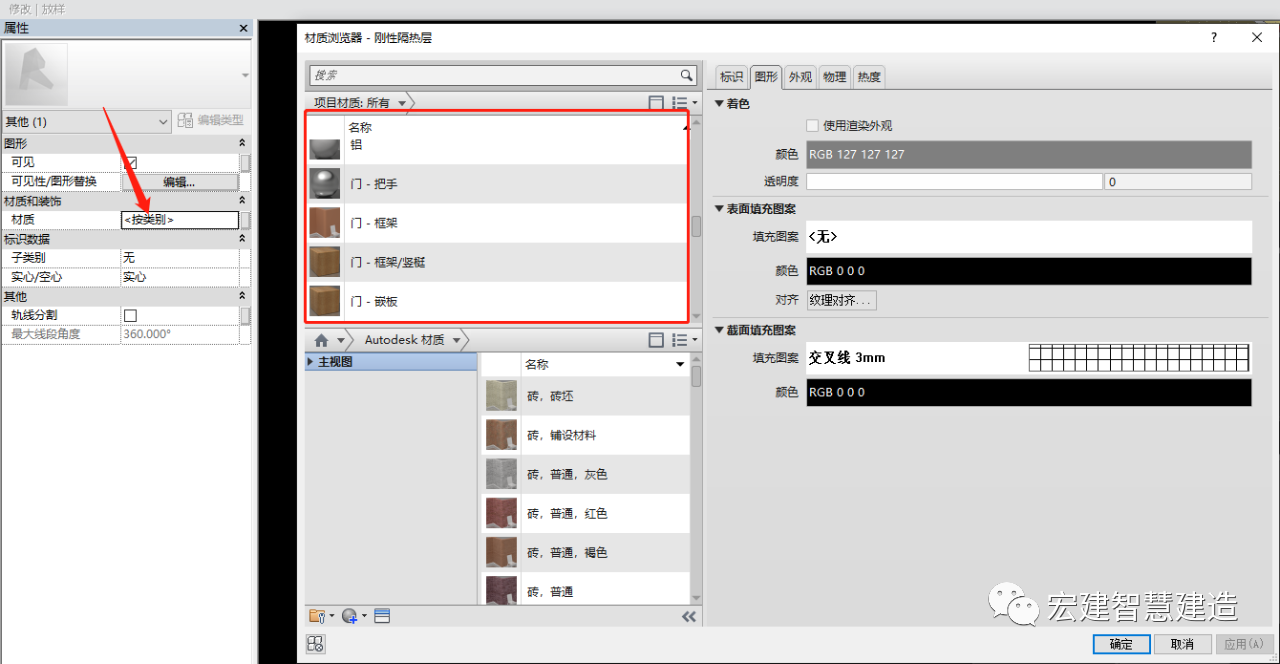Image resolution: width=1280 pixels, height=664 pixels.
Task: Click the help question mark in material browser
Action: [1214, 37]
